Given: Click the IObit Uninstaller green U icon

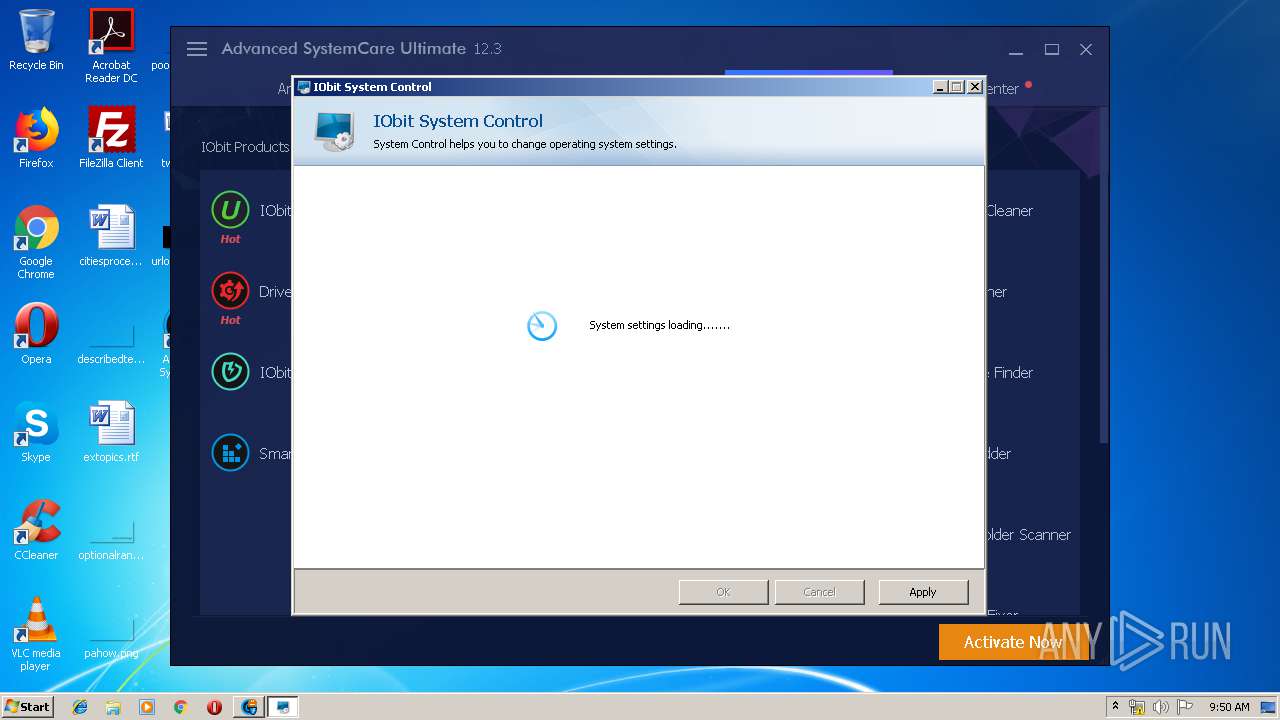Looking at the screenshot, I should coord(230,210).
